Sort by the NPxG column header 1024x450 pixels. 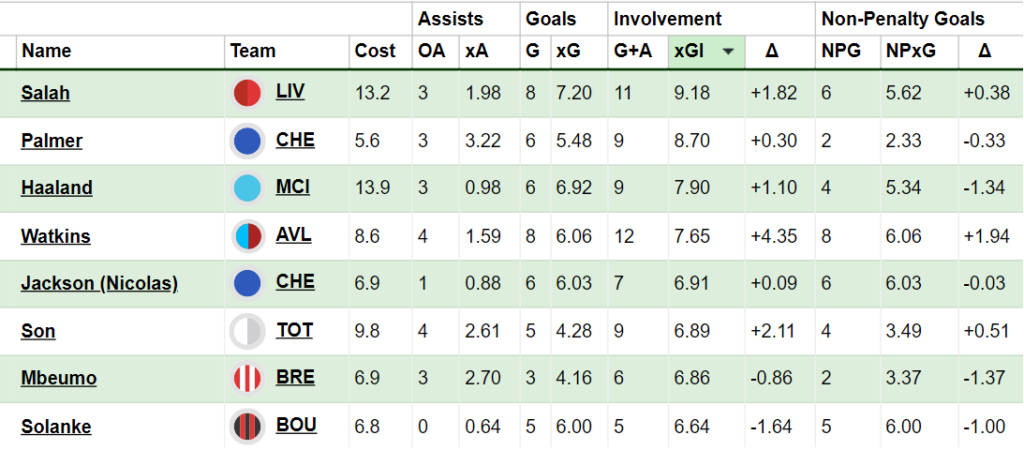910,52
